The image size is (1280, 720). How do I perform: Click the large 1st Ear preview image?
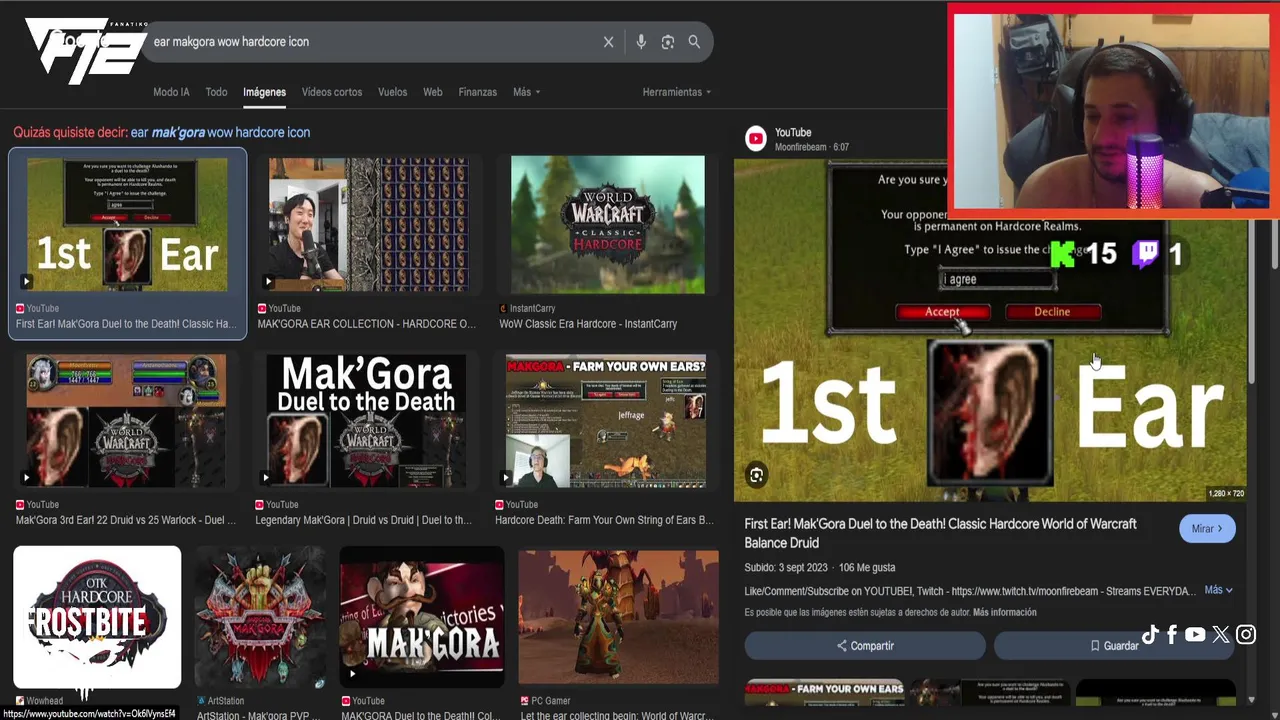pos(990,330)
